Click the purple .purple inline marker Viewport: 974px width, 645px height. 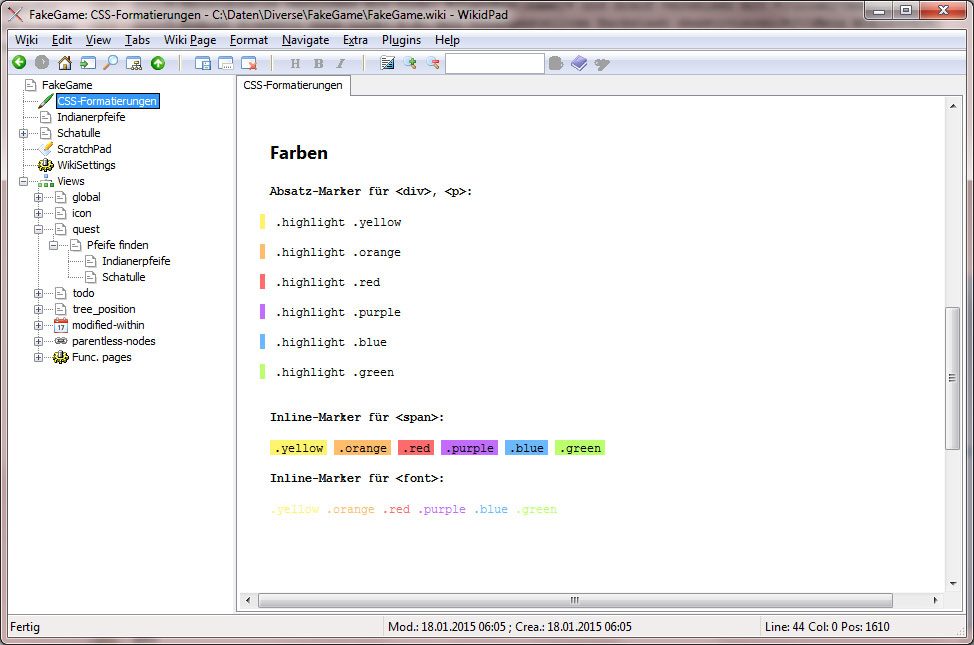coord(469,448)
